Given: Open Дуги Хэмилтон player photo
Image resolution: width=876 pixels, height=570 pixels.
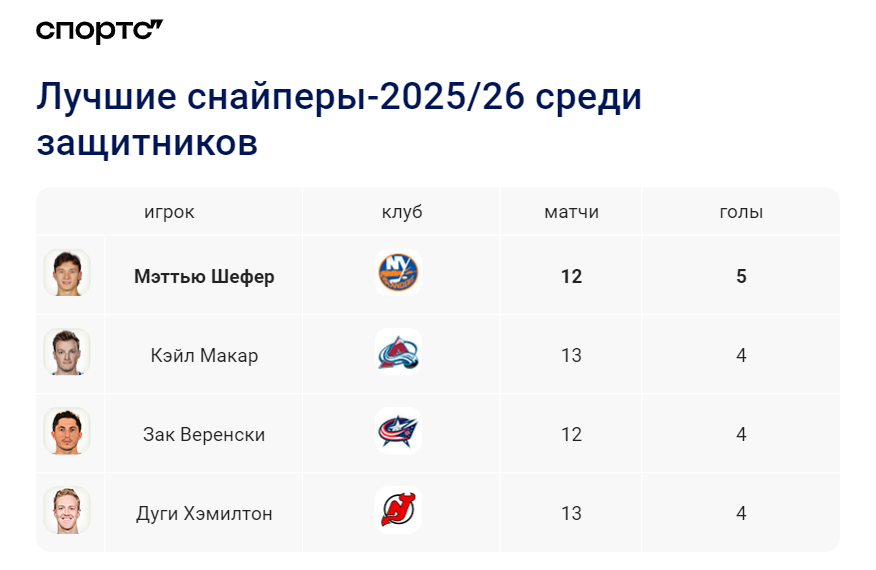Looking at the screenshot, I should click(x=67, y=510).
